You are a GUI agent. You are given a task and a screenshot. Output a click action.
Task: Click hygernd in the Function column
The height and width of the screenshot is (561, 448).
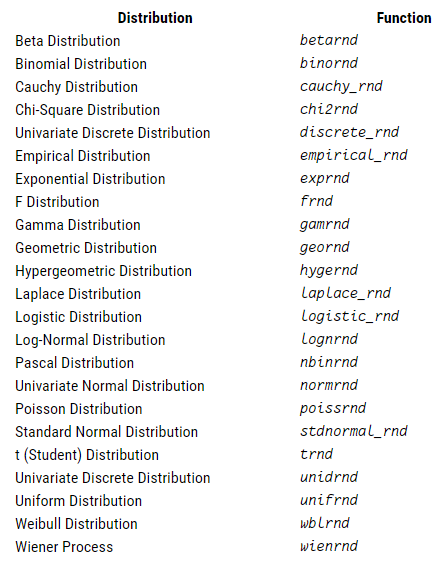click(328, 270)
